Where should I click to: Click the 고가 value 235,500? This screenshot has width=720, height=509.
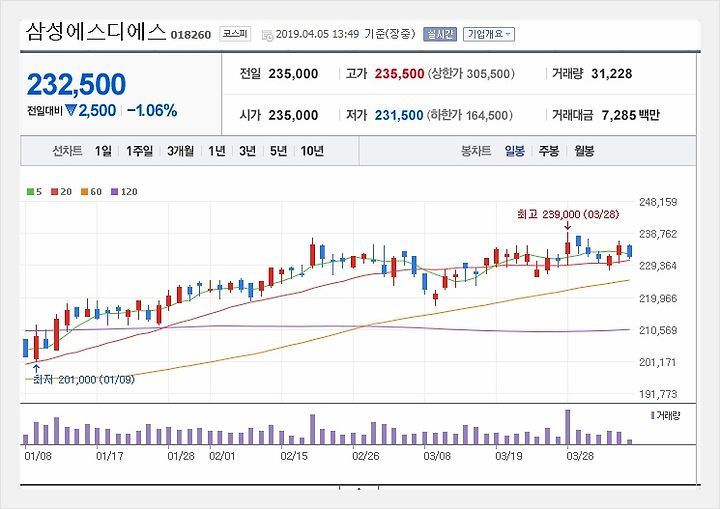[399, 74]
